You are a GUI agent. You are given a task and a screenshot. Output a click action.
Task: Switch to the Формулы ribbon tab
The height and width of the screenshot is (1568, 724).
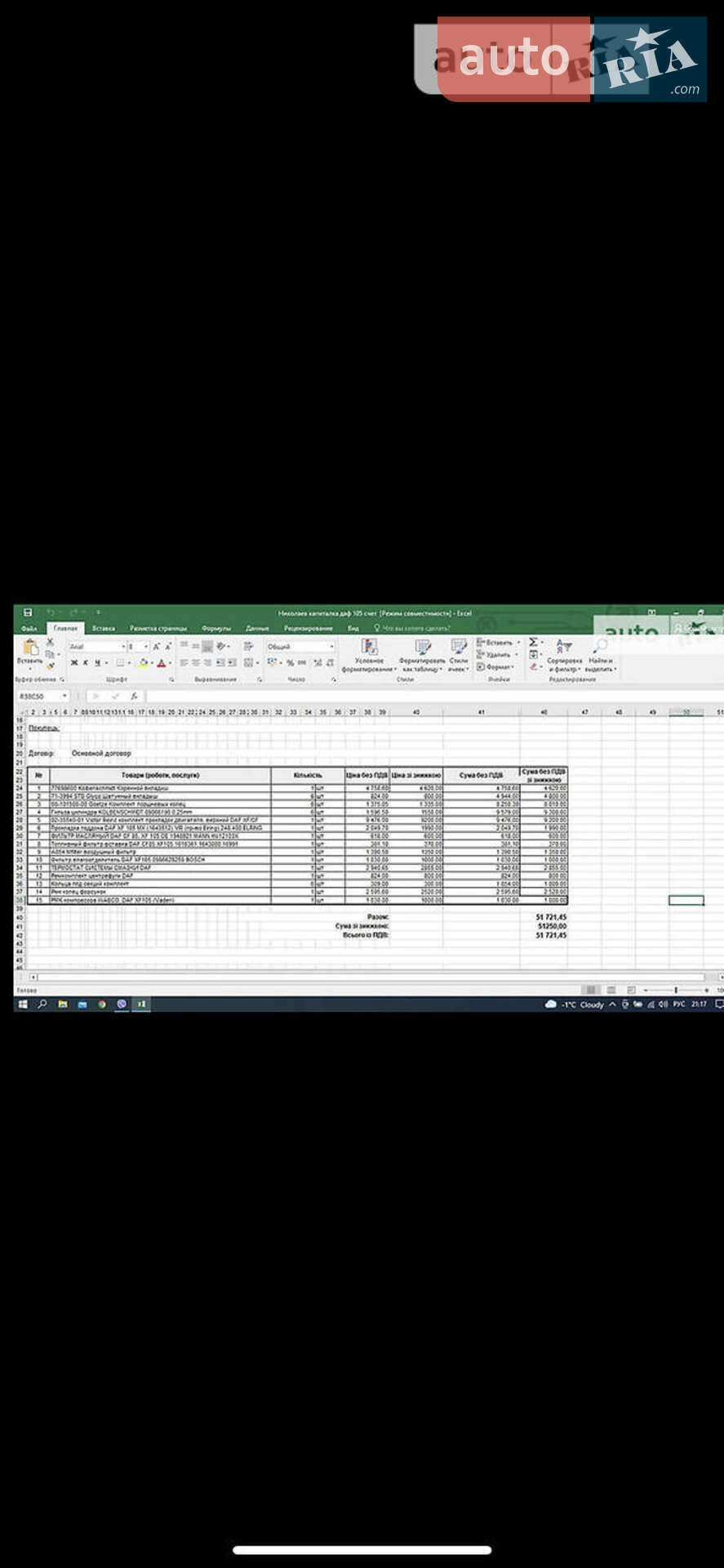tap(216, 628)
